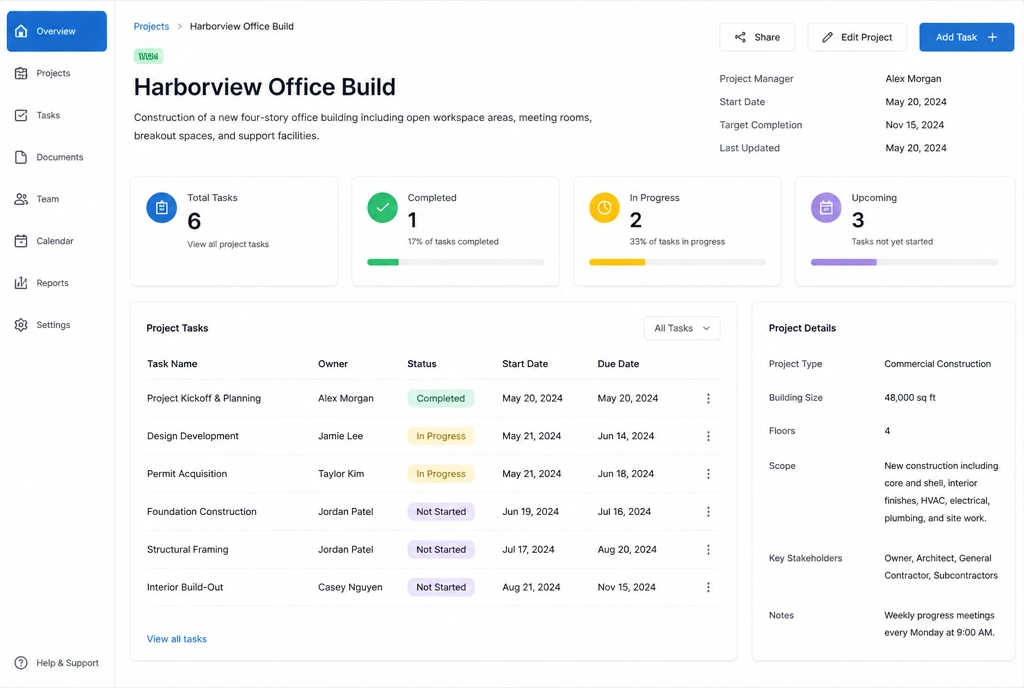Click the Owner column header
This screenshot has width=1024, height=688.
(x=333, y=364)
